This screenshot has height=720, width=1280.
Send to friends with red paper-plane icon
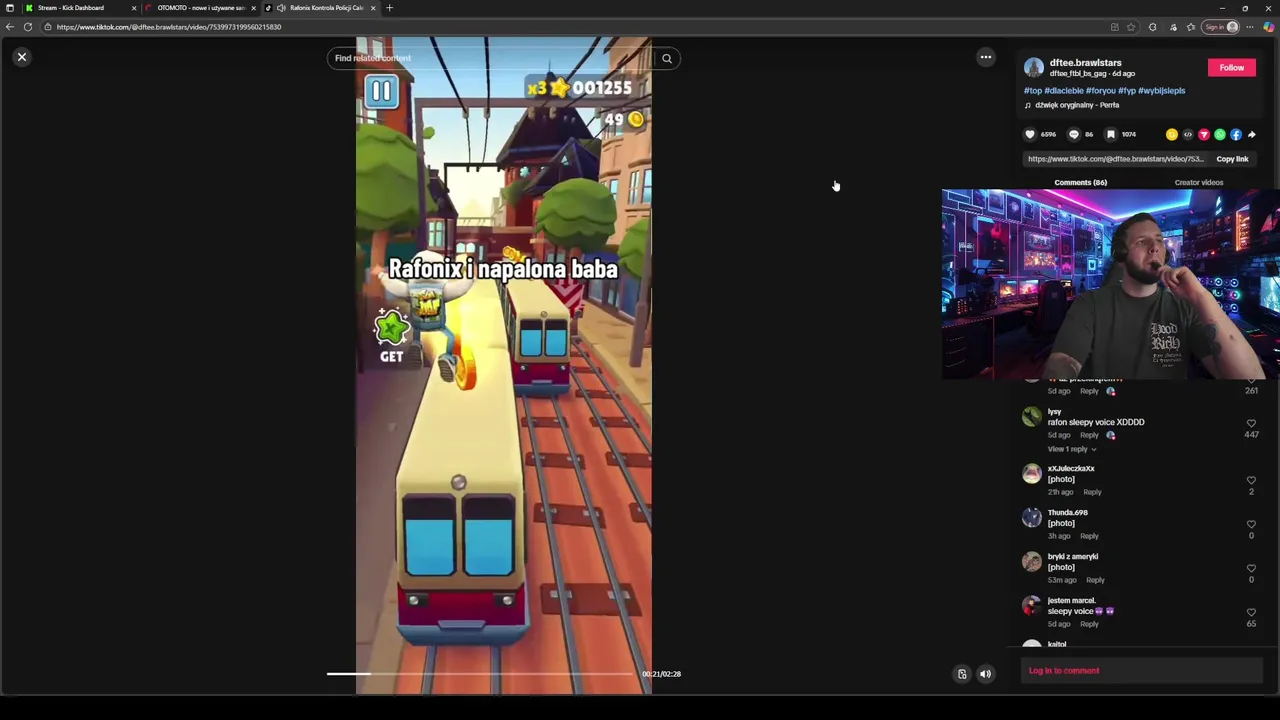1203,134
